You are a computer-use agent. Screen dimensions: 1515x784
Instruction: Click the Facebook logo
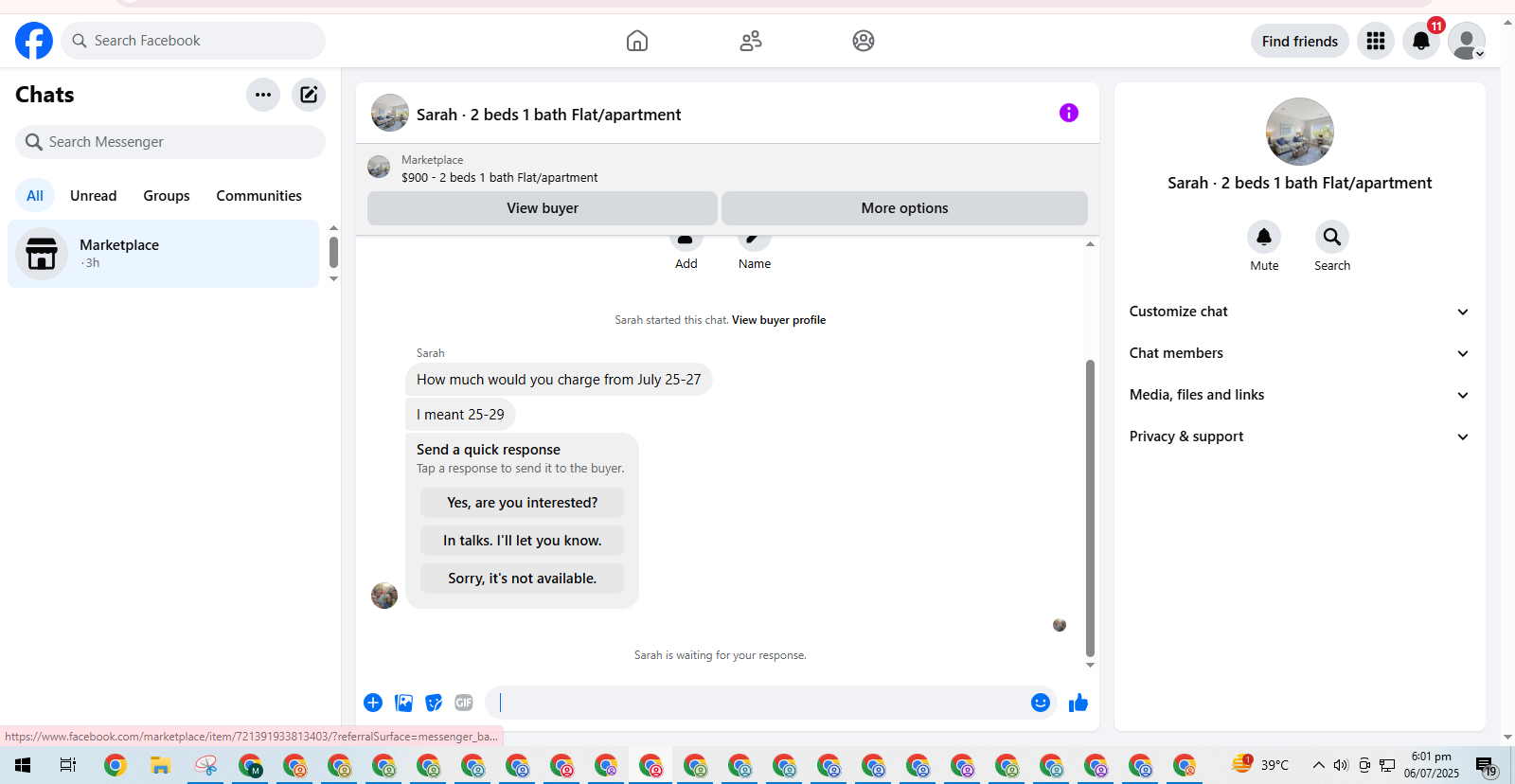point(34,41)
